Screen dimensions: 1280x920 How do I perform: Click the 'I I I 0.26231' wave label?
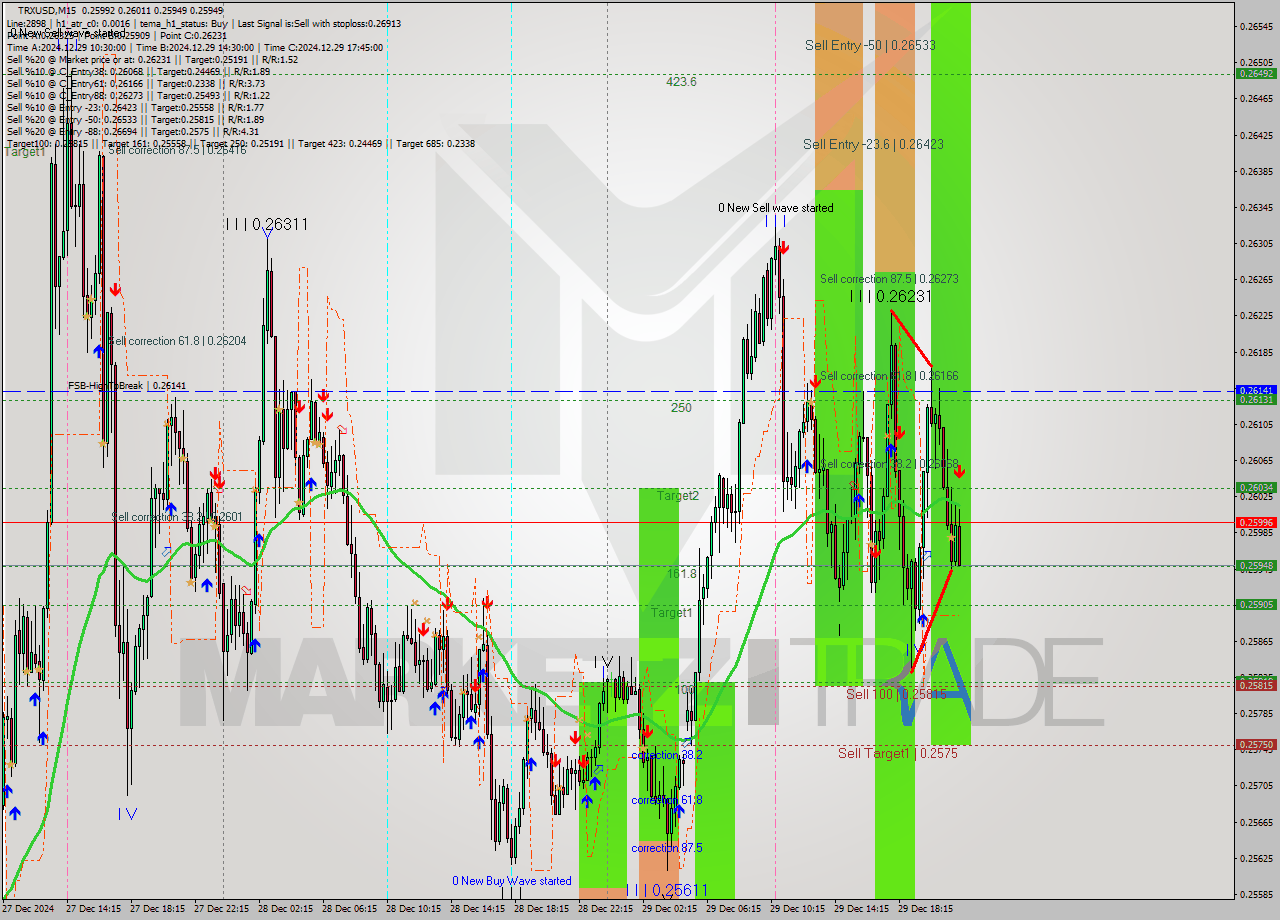point(890,296)
